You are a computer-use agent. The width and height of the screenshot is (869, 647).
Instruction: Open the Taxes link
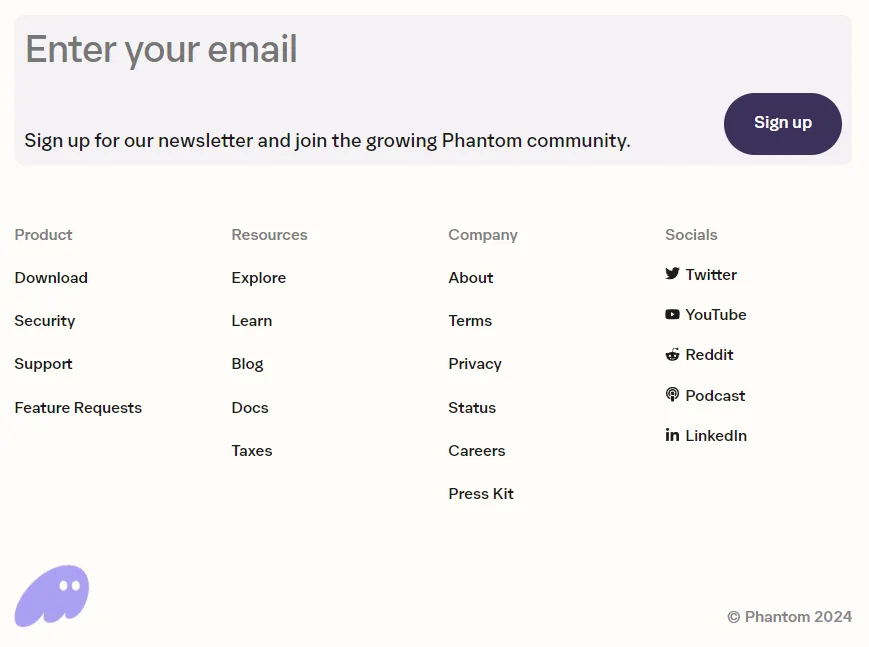click(x=252, y=451)
